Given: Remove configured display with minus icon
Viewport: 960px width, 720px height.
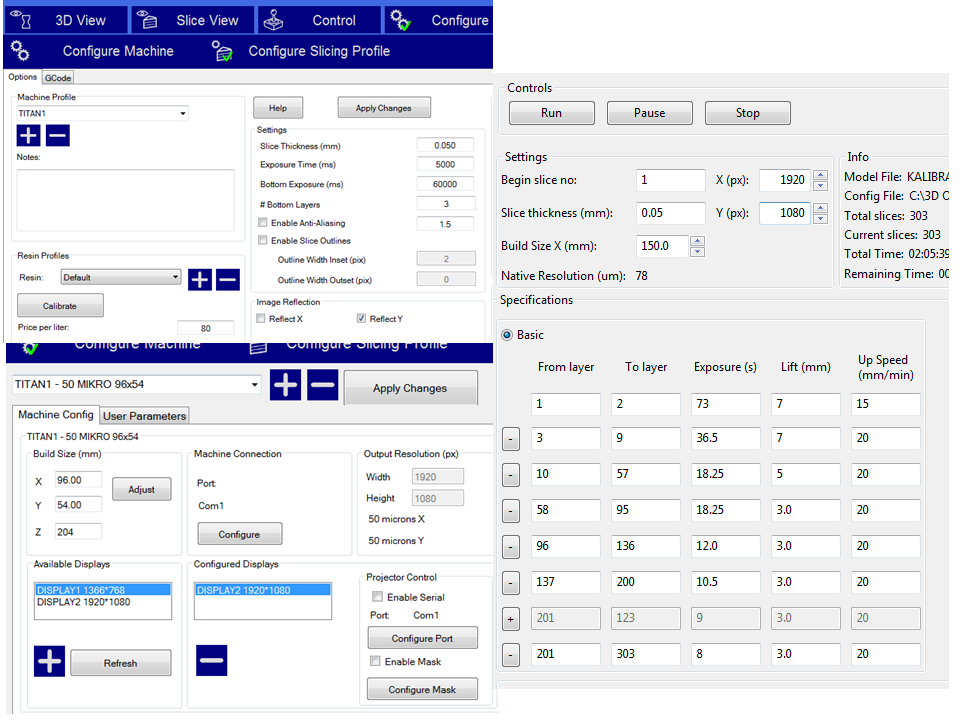Looking at the screenshot, I should (x=211, y=661).
